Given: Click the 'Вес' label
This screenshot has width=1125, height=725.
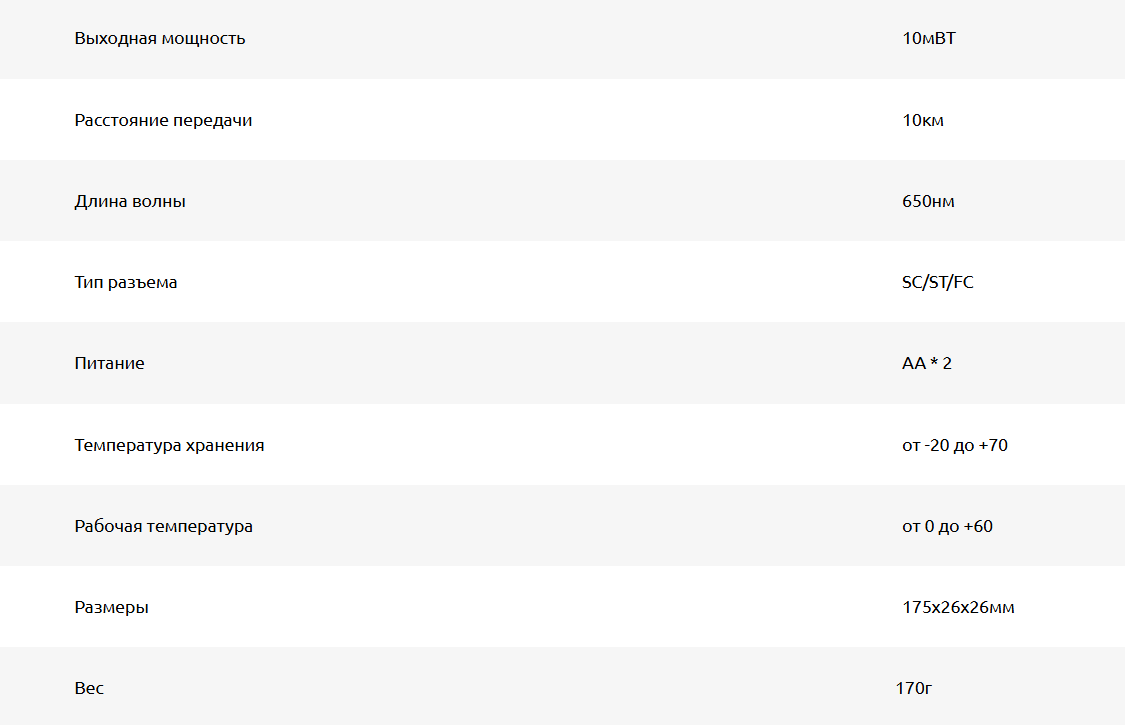Looking at the screenshot, I should [89, 688].
